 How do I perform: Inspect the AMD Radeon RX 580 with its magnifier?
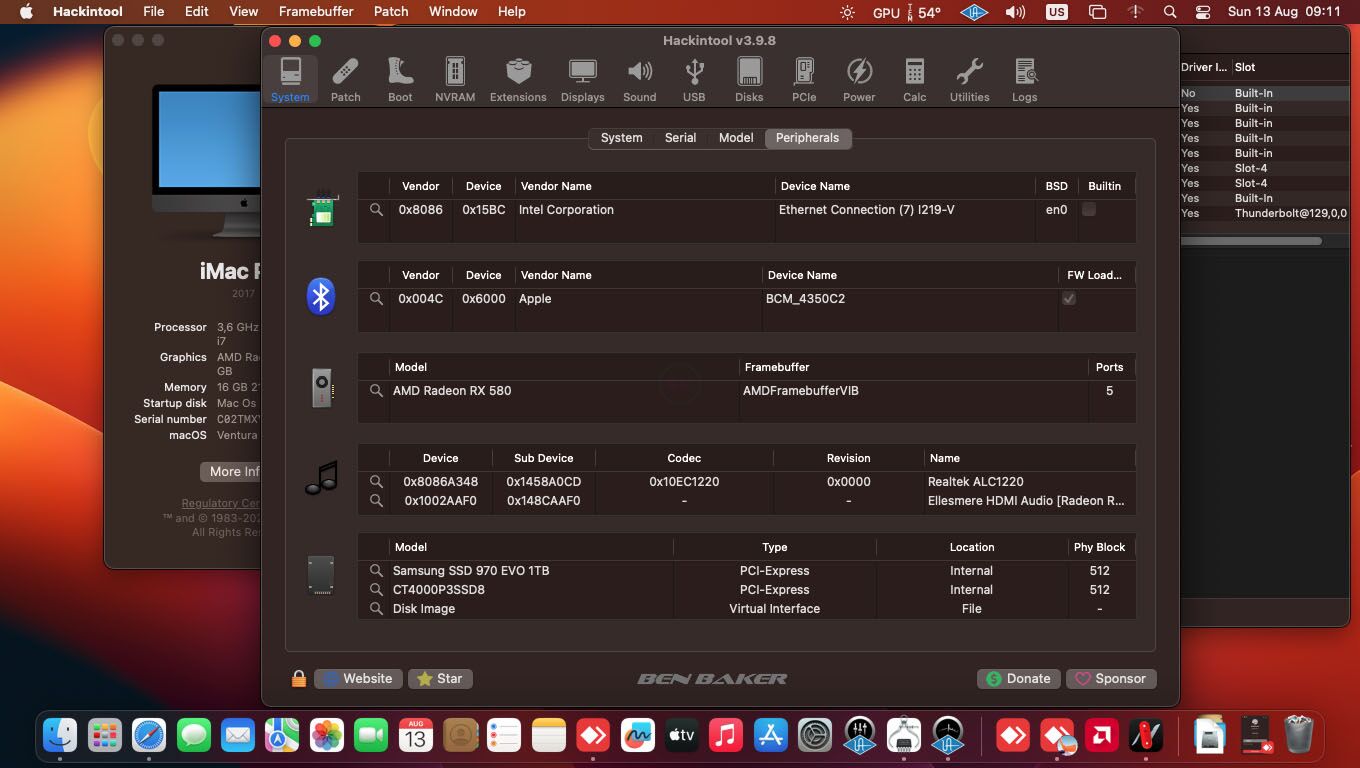(376, 390)
